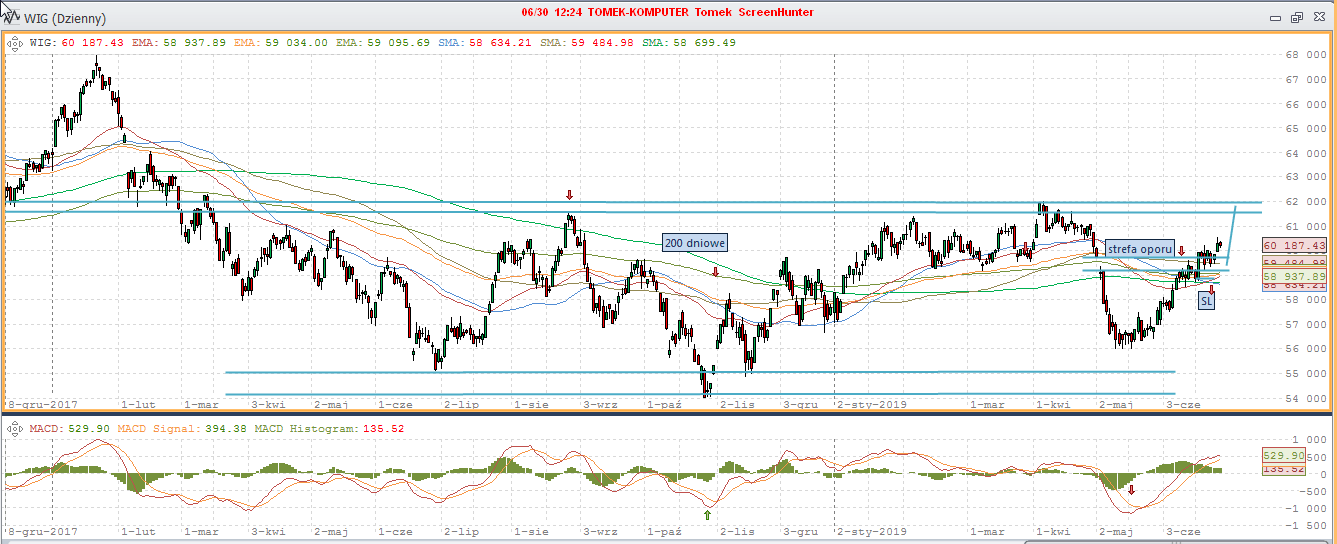The height and width of the screenshot is (544, 1337).
Task: Close the WIG (Dzienny) chart window
Action: tap(1319, 18)
